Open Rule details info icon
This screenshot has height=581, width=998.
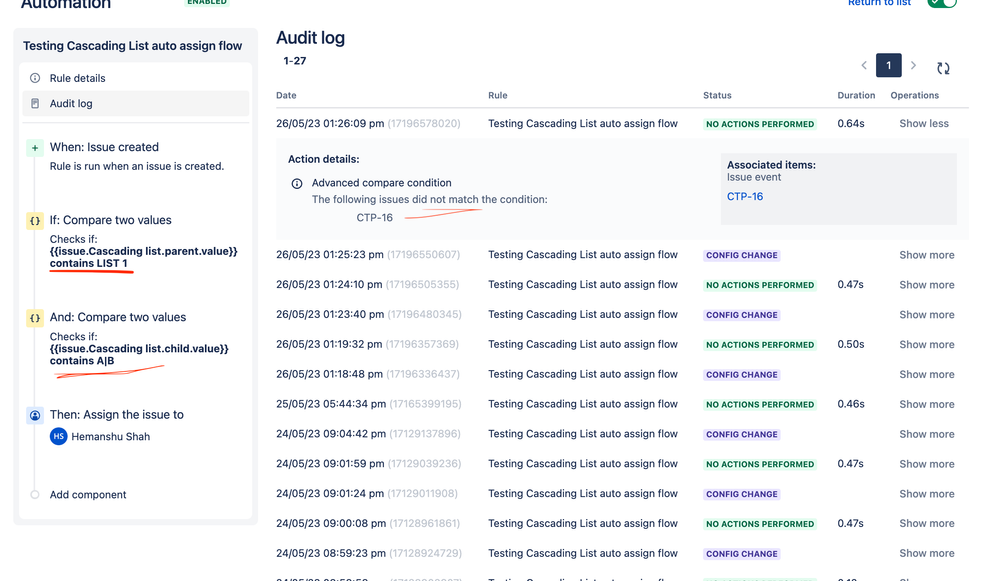click(x=35, y=78)
